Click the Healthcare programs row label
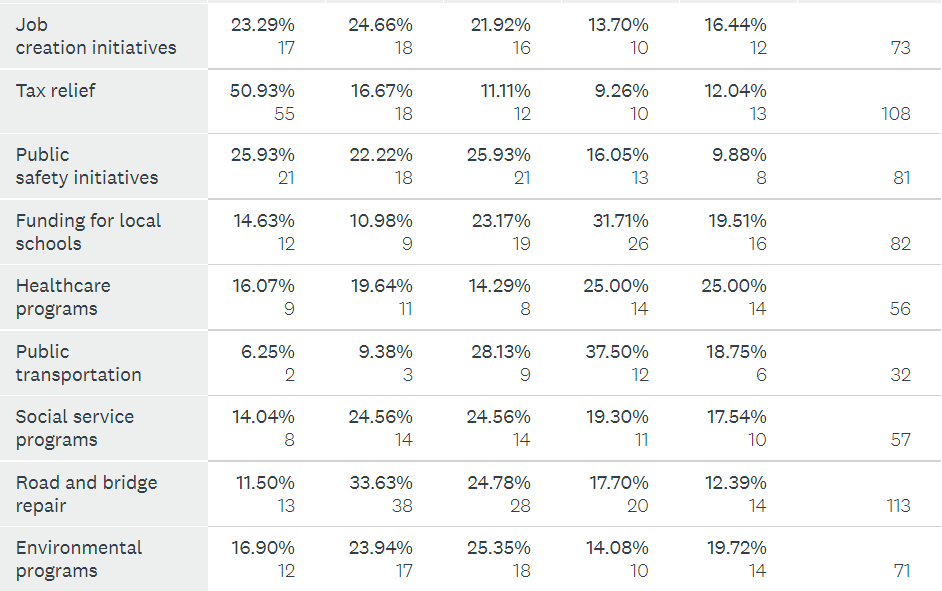Screen dimensions: 942x591 63,297
